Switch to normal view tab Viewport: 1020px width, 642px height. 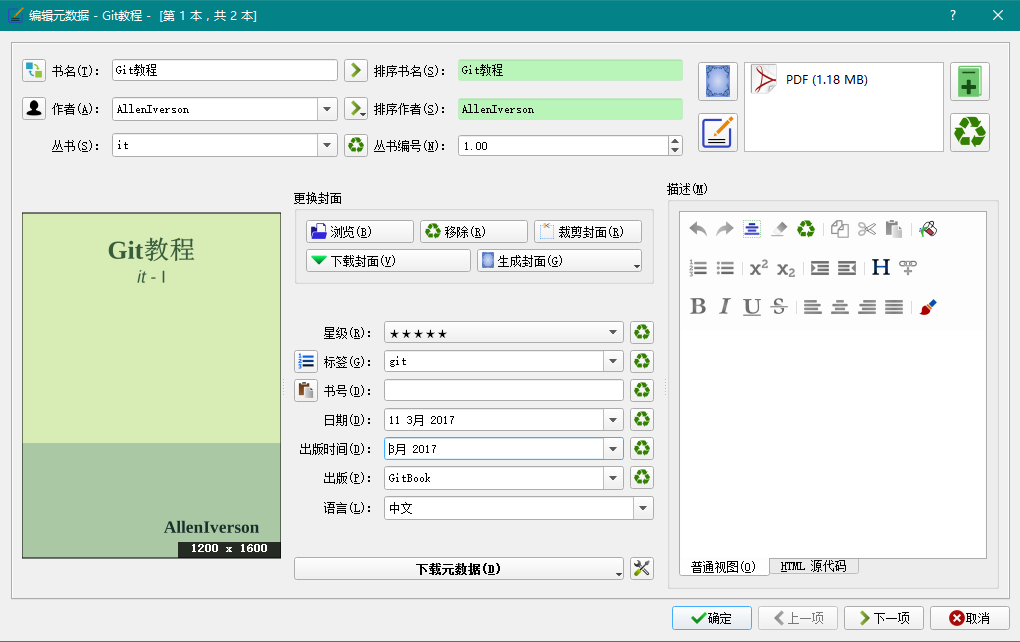(723, 567)
